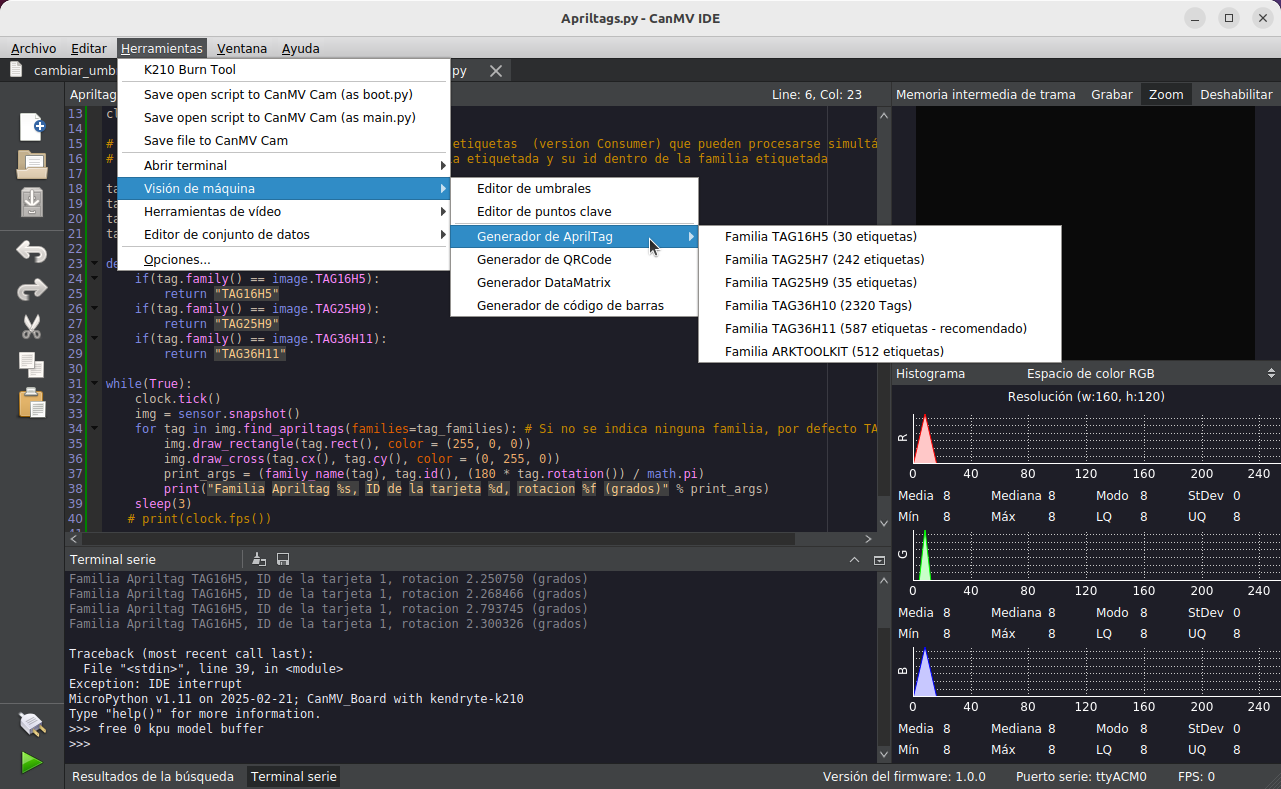Open the Editor de umbrales

(574, 188)
